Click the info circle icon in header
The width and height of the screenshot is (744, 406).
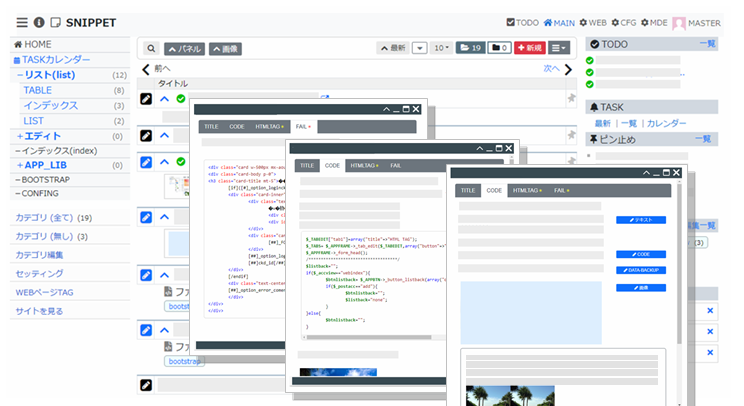click(x=39, y=22)
